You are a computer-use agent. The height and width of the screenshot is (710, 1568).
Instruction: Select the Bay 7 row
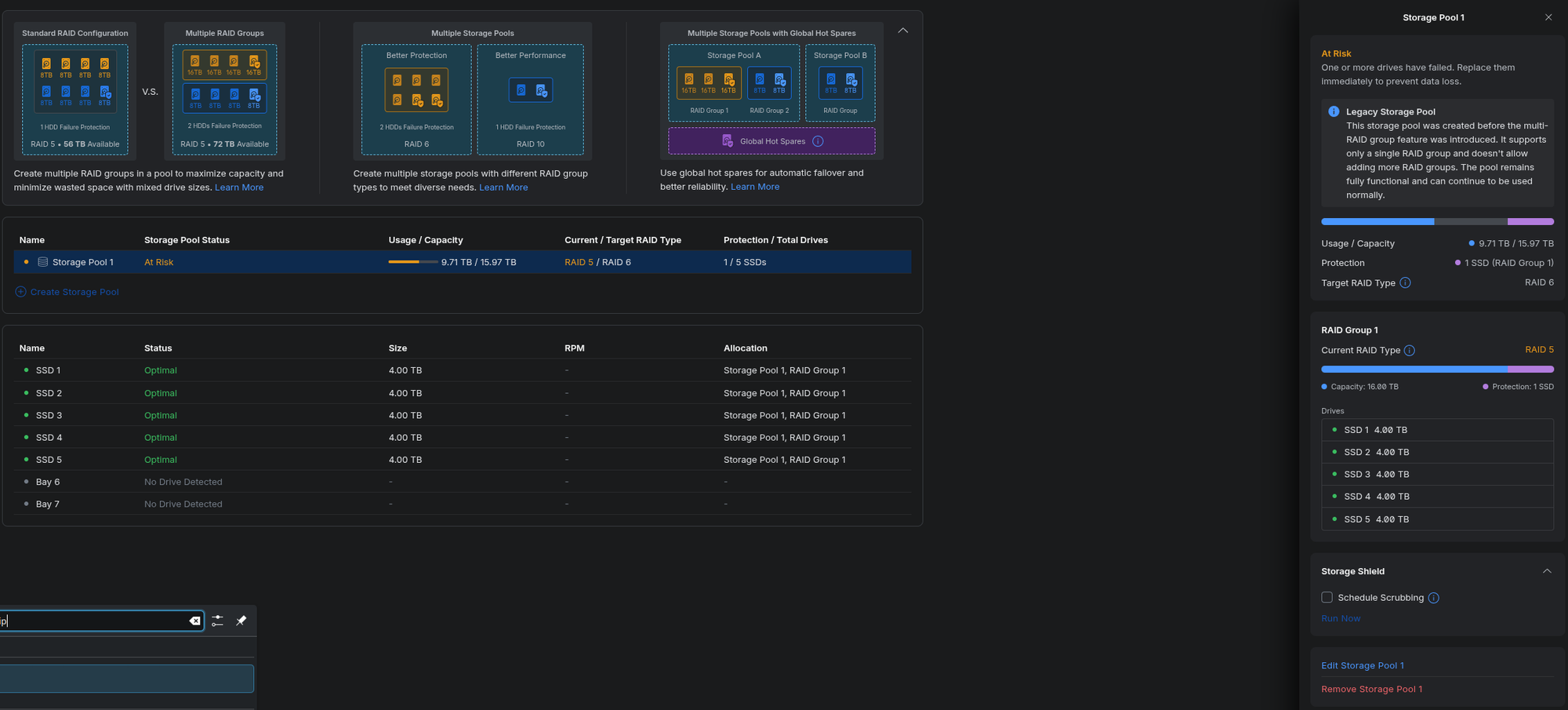pos(463,504)
